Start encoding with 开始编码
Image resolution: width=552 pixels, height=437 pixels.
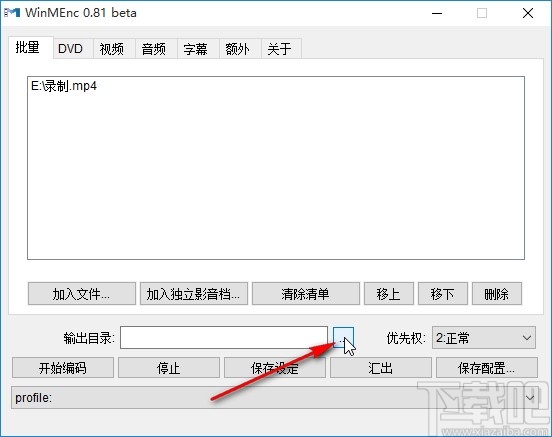tap(63, 368)
